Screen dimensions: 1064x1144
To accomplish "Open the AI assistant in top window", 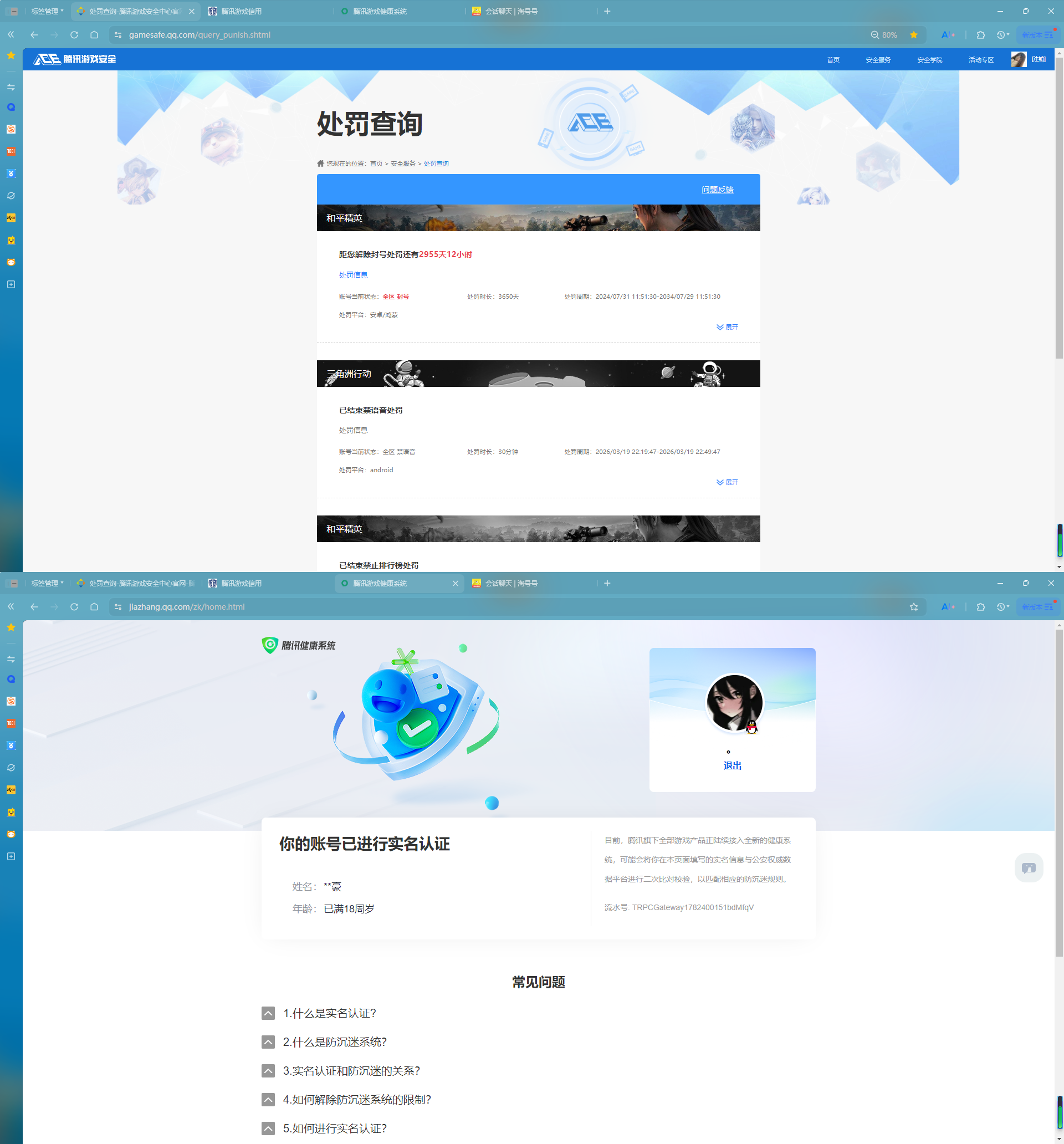I will coord(948,34).
